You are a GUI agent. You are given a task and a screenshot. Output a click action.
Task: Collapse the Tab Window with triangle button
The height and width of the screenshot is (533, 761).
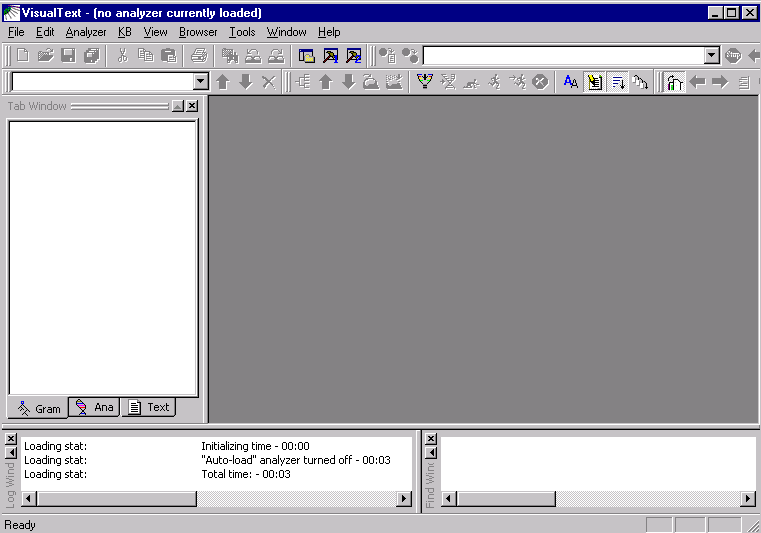(x=178, y=106)
